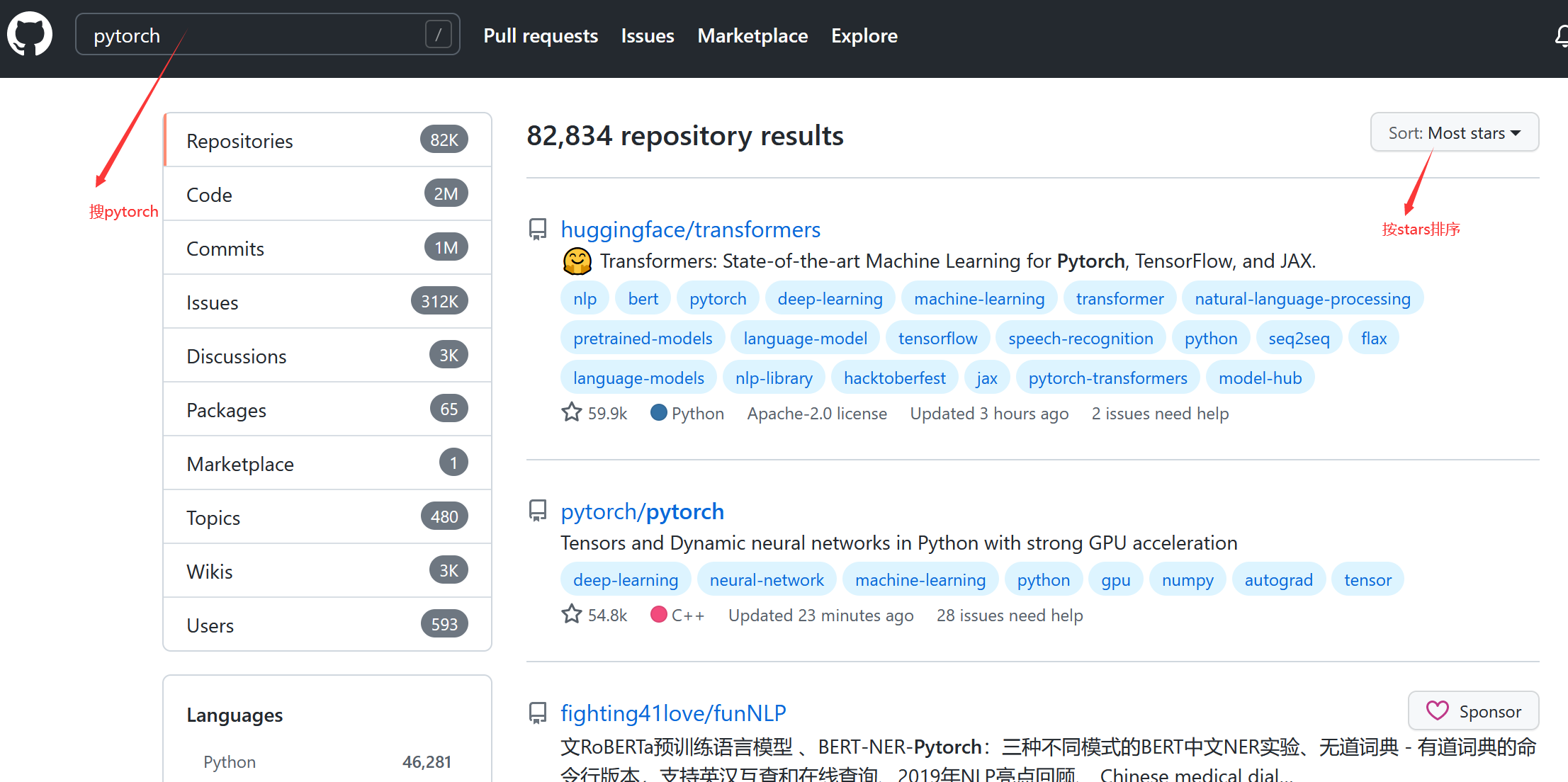This screenshot has width=1568, height=782.
Task: Click the pretrained-models topic tag
Action: click(643, 338)
